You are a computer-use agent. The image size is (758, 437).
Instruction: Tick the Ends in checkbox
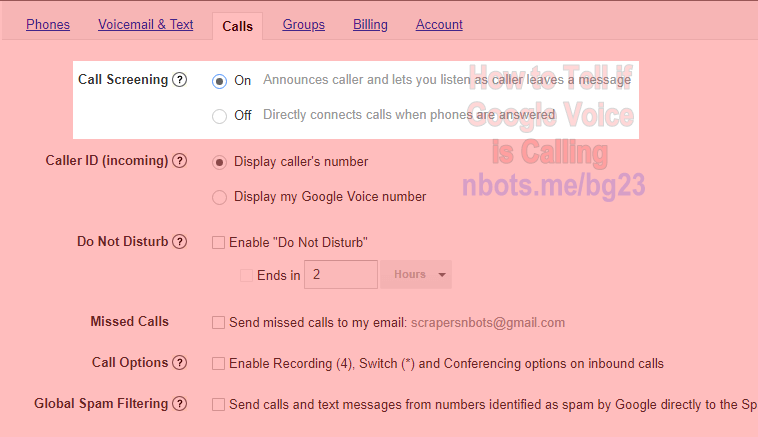(247, 275)
